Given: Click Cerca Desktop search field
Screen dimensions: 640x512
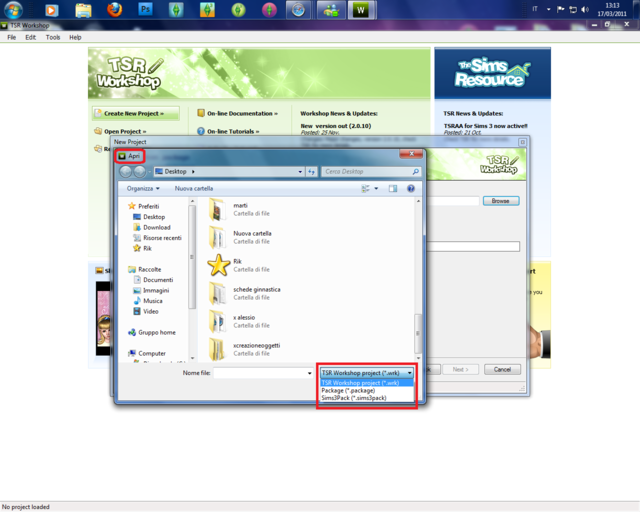Looking at the screenshot, I should (371, 172).
